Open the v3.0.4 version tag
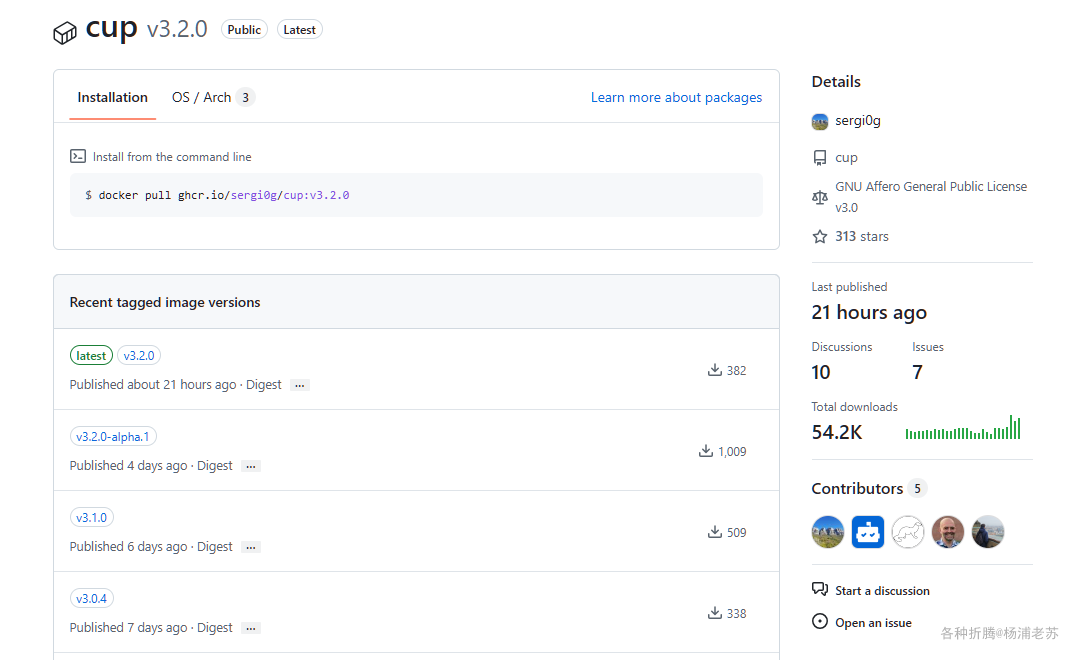This screenshot has height=660, width=1080. [x=92, y=598]
